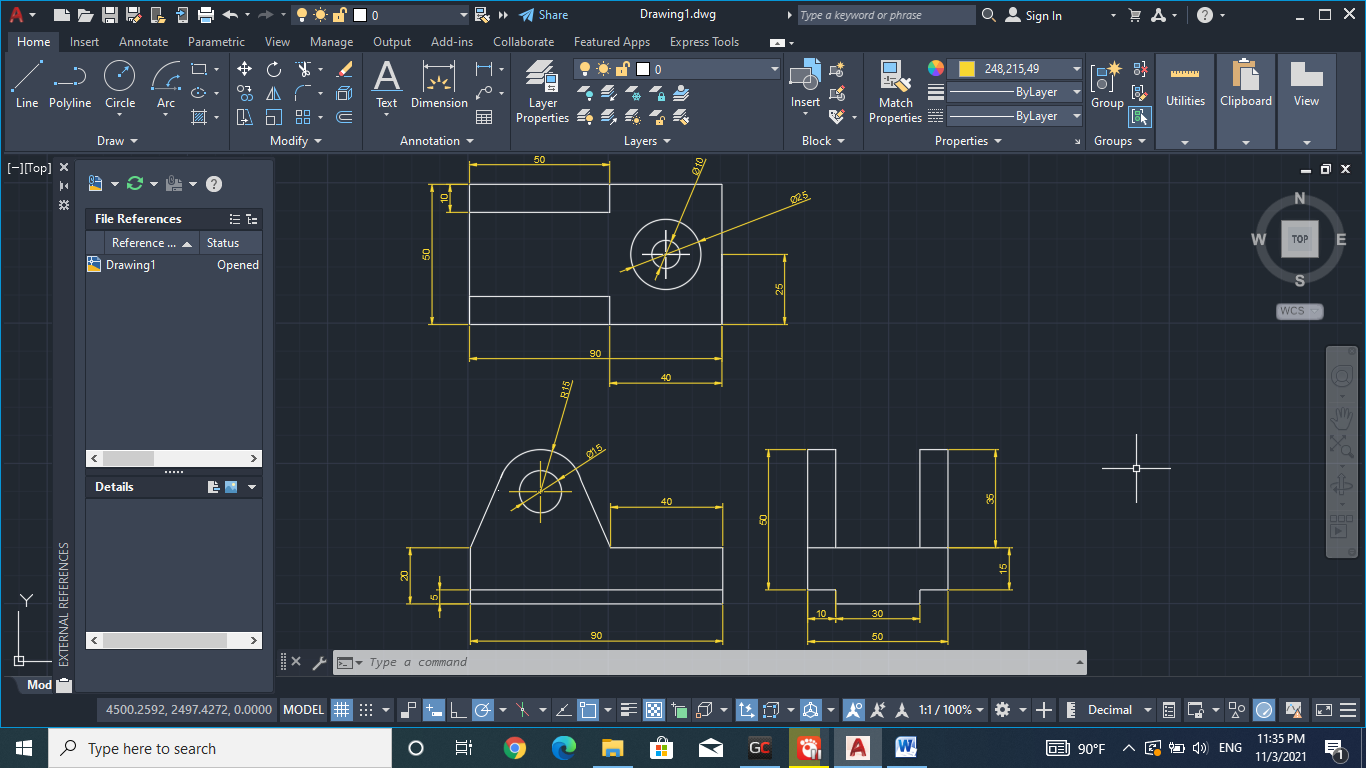Open External References help icon
1366x768 pixels.
click(x=213, y=184)
